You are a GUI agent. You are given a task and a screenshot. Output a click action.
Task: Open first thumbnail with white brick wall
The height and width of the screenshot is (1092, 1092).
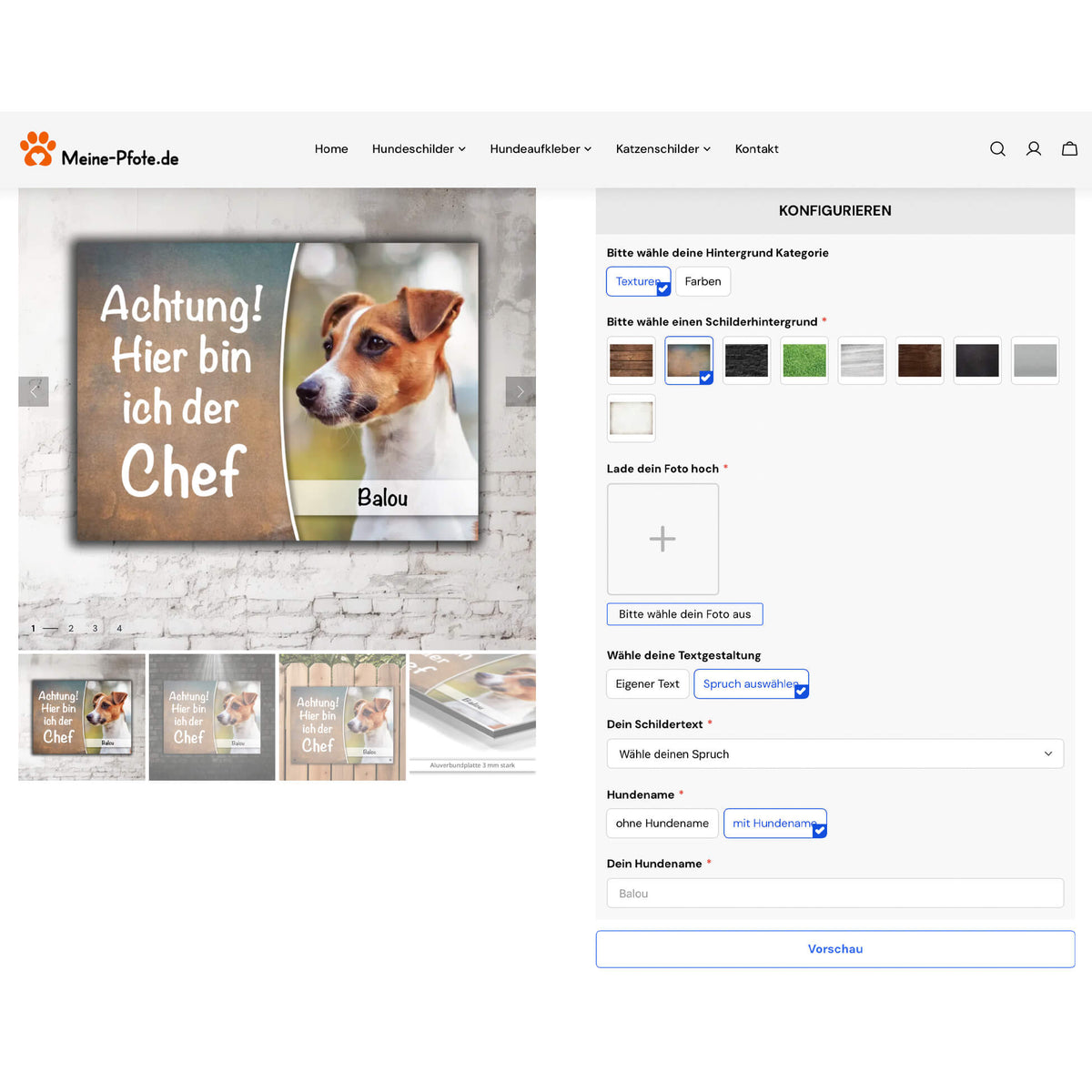point(82,717)
